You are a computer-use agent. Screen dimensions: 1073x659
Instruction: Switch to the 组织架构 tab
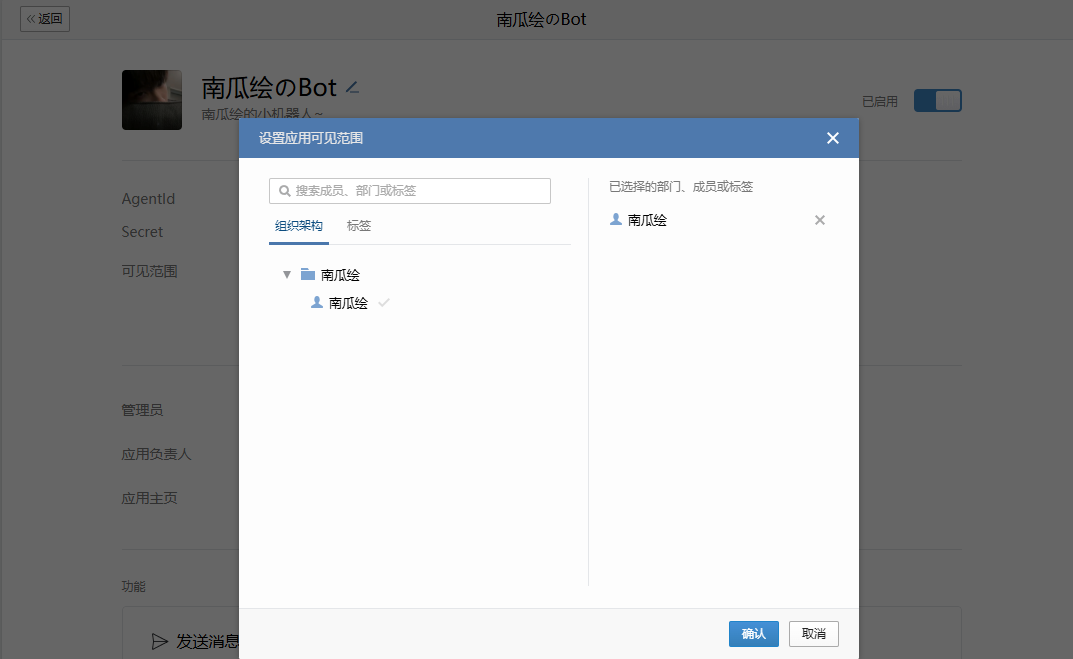[299, 226]
